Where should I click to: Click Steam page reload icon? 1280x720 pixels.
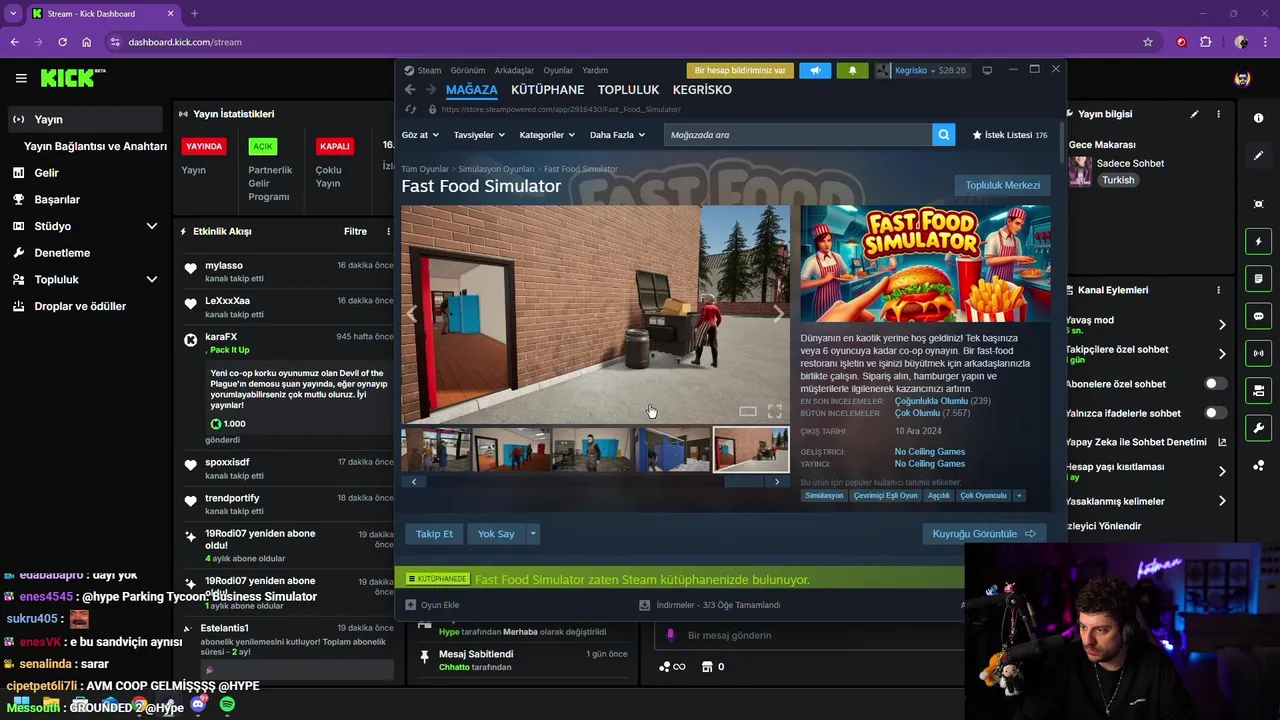[410, 109]
